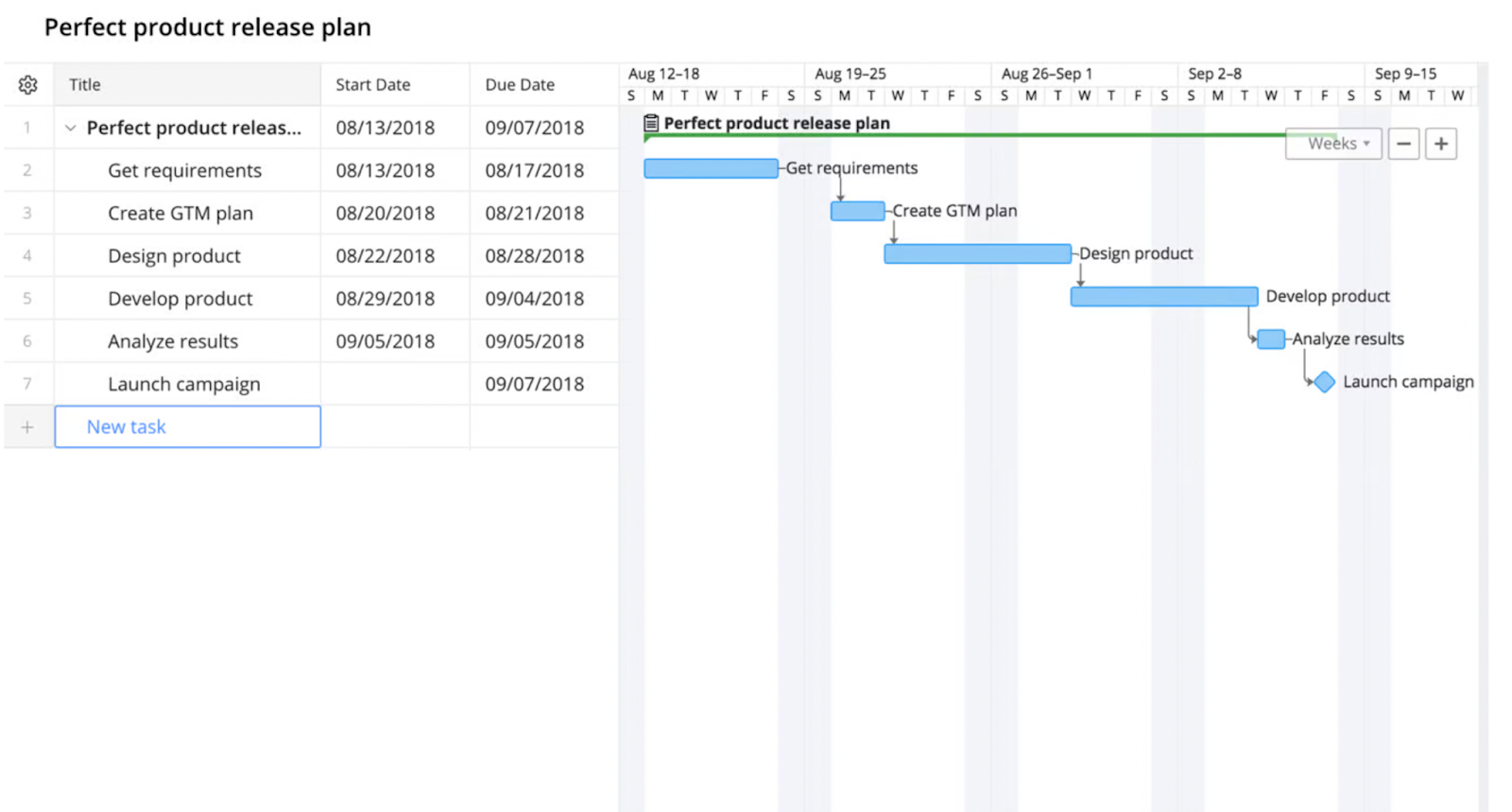Image resolution: width=1512 pixels, height=812 pixels.
Task: Click row number 7
Action: [27, 384]
